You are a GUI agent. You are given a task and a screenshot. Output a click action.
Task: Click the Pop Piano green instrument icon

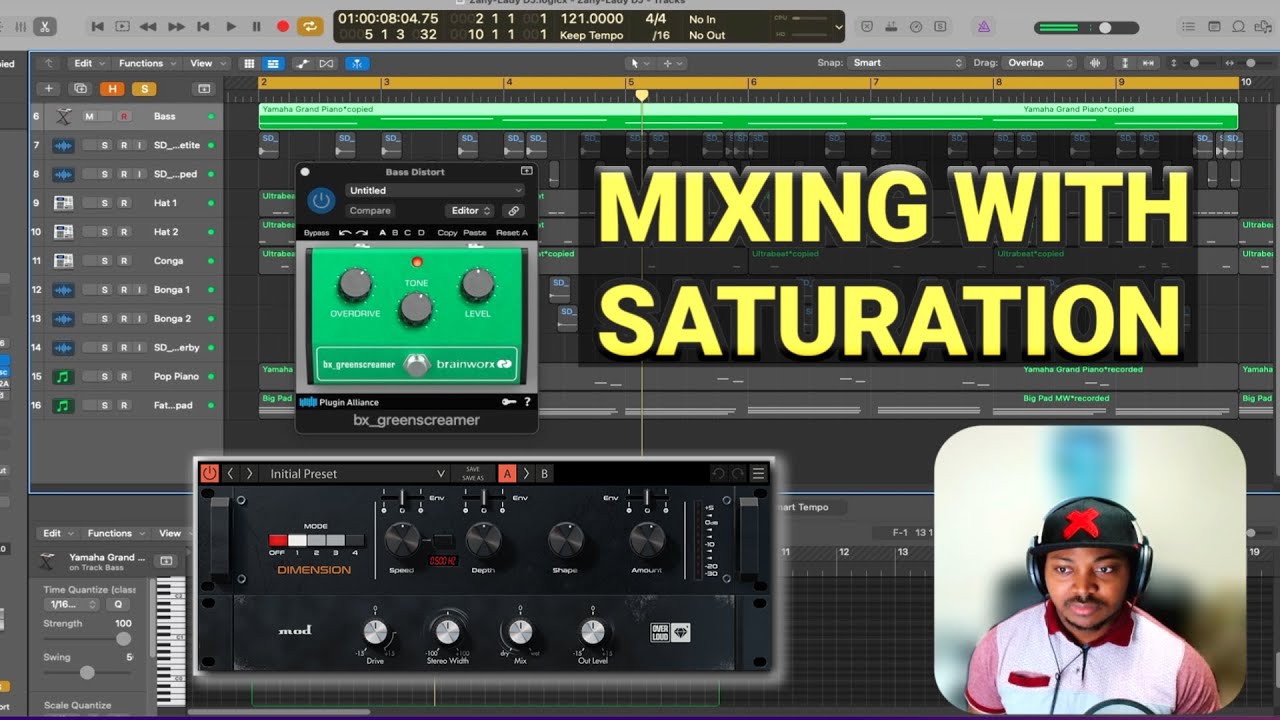[63, 377]
